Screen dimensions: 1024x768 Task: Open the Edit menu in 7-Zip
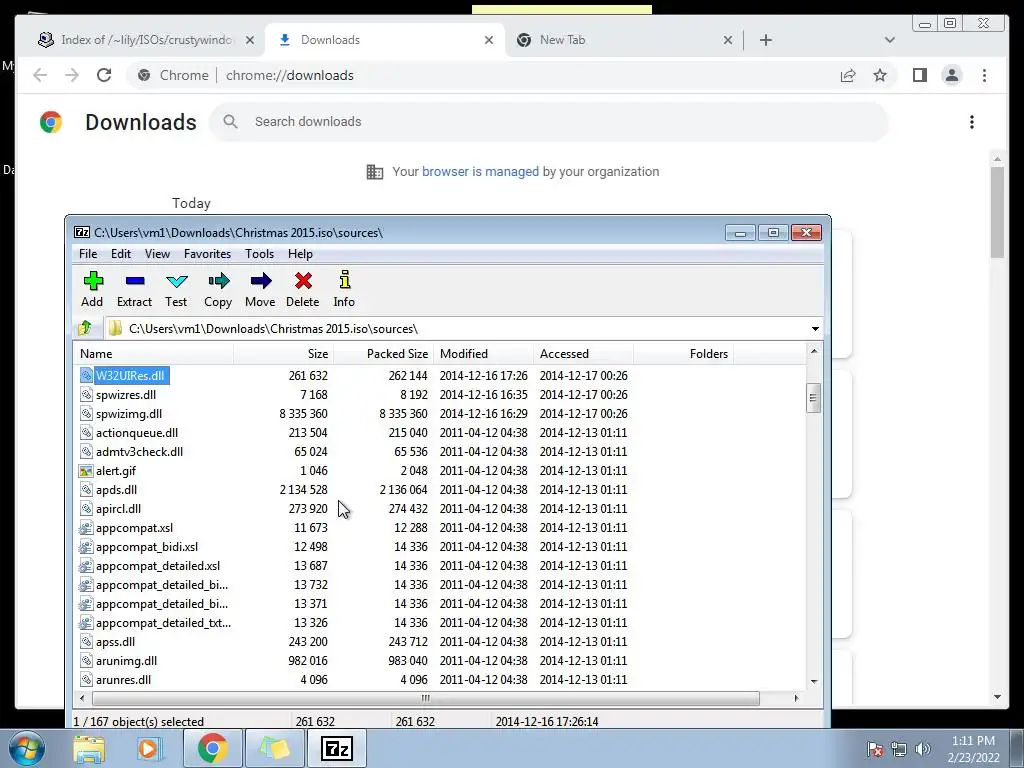[x=121, y=254]
